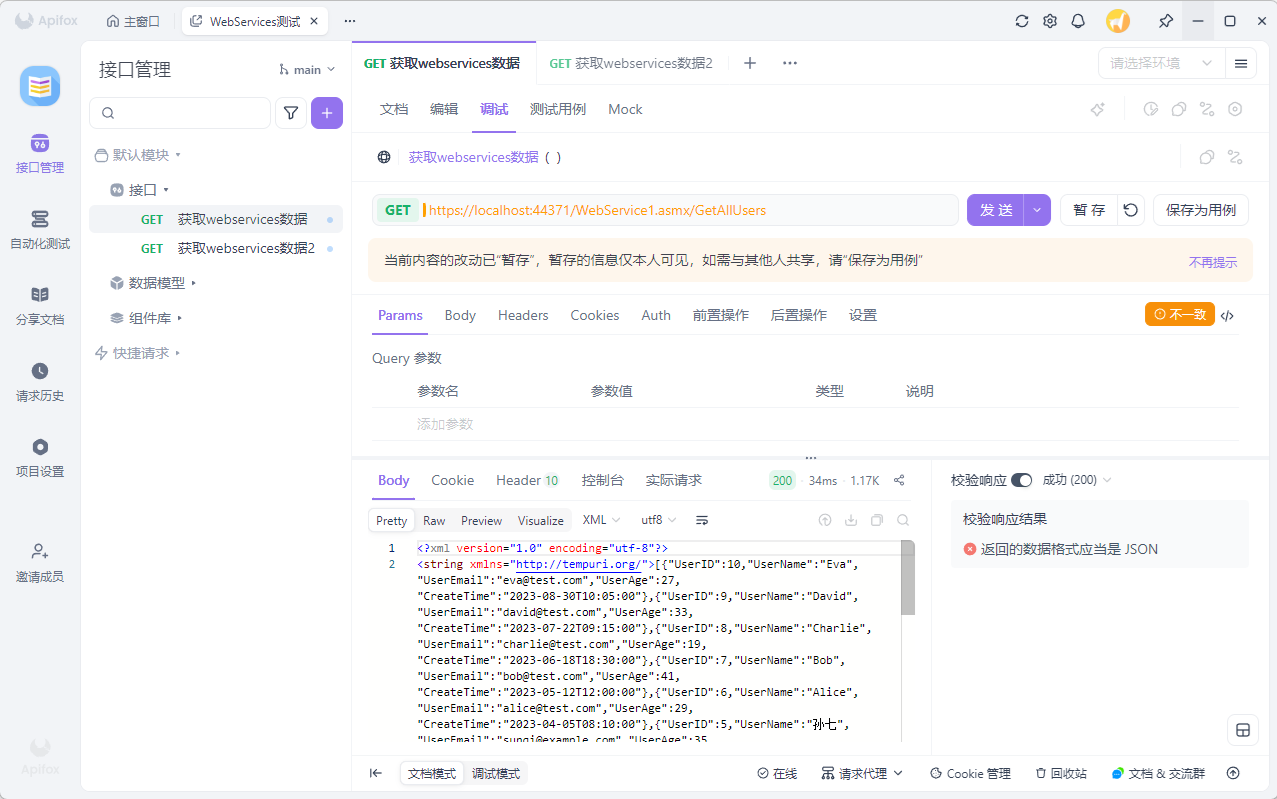
Task: Click the generate code icon
Action: [x=1228, y=315]
